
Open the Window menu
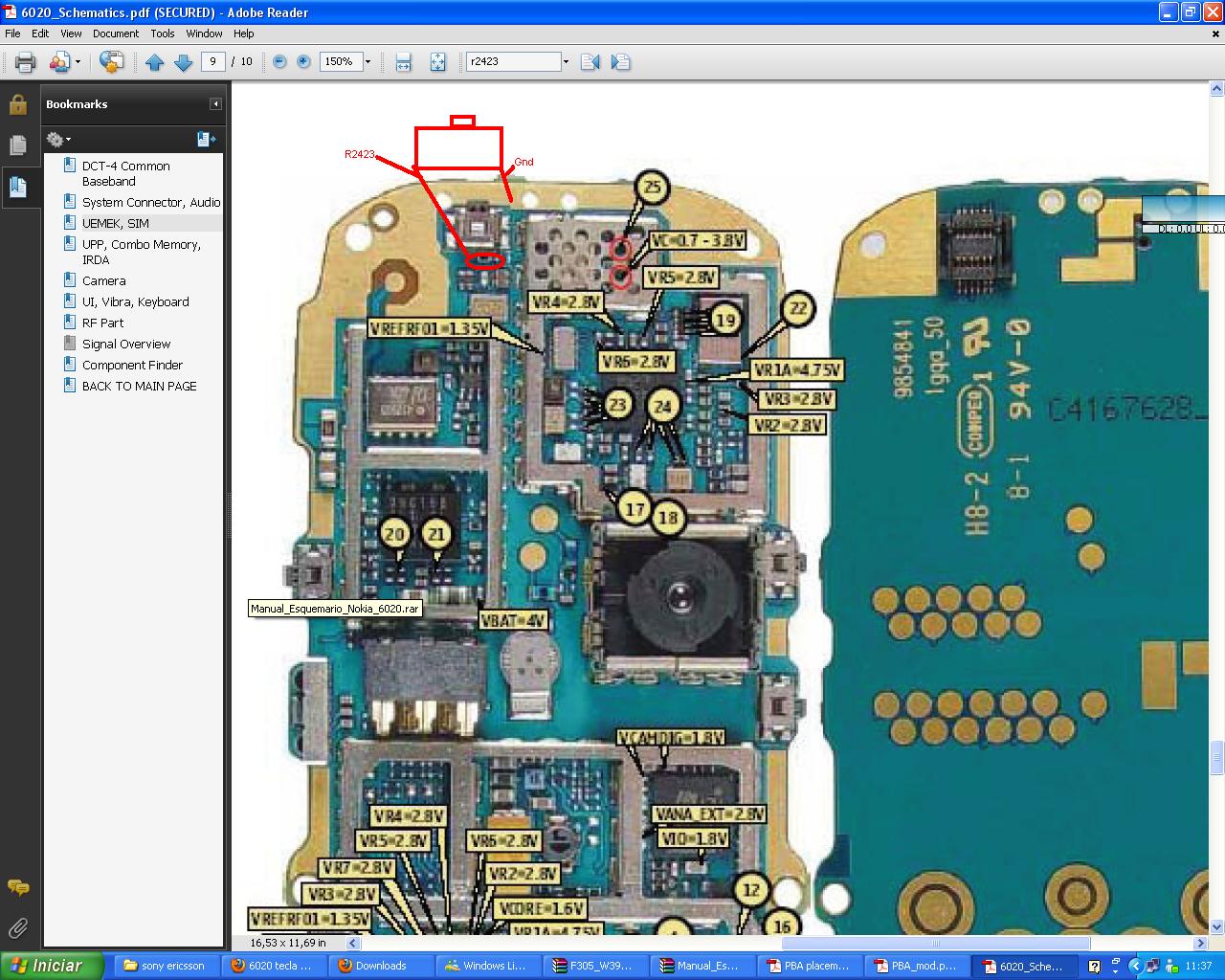pos(204,33)
